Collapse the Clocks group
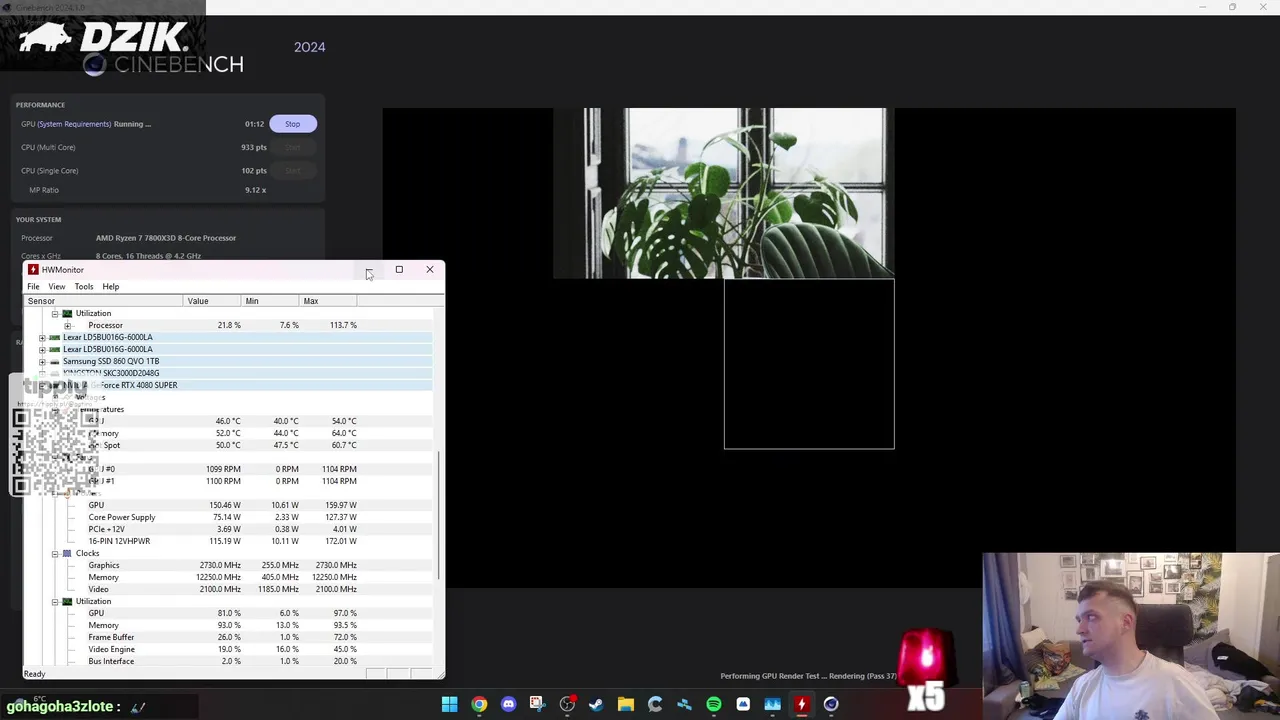Viewport: 1280px width, 720px height. coord(55,553)
